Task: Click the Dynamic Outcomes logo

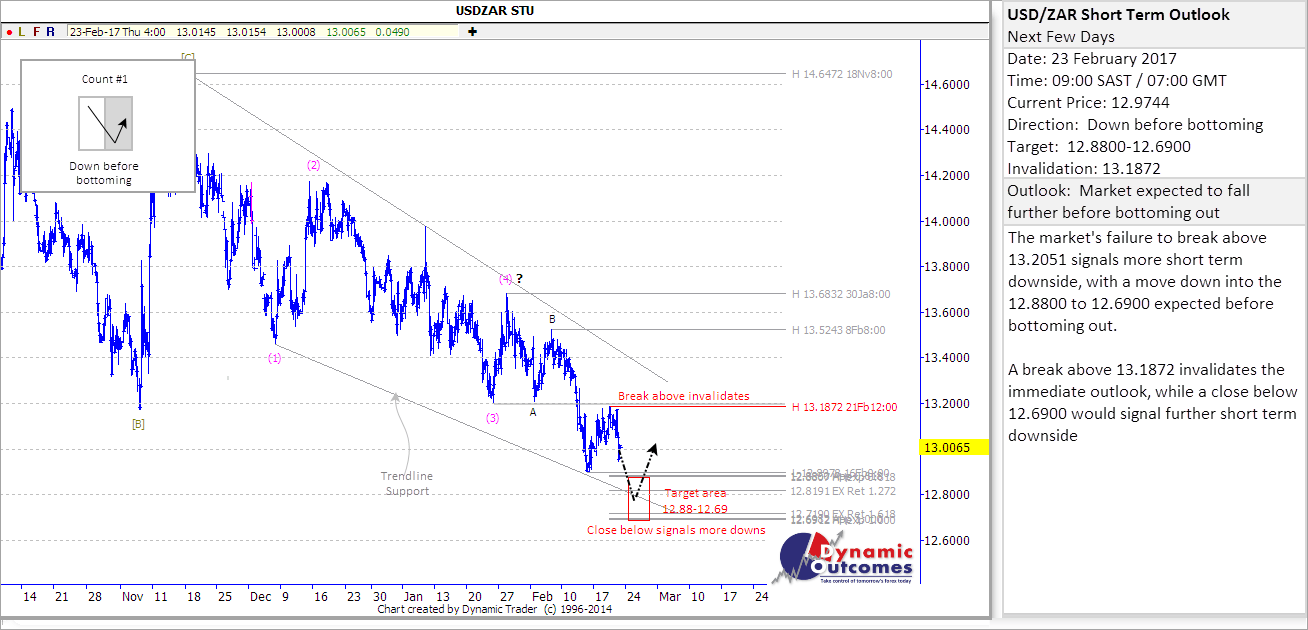Action: point(846,558)
